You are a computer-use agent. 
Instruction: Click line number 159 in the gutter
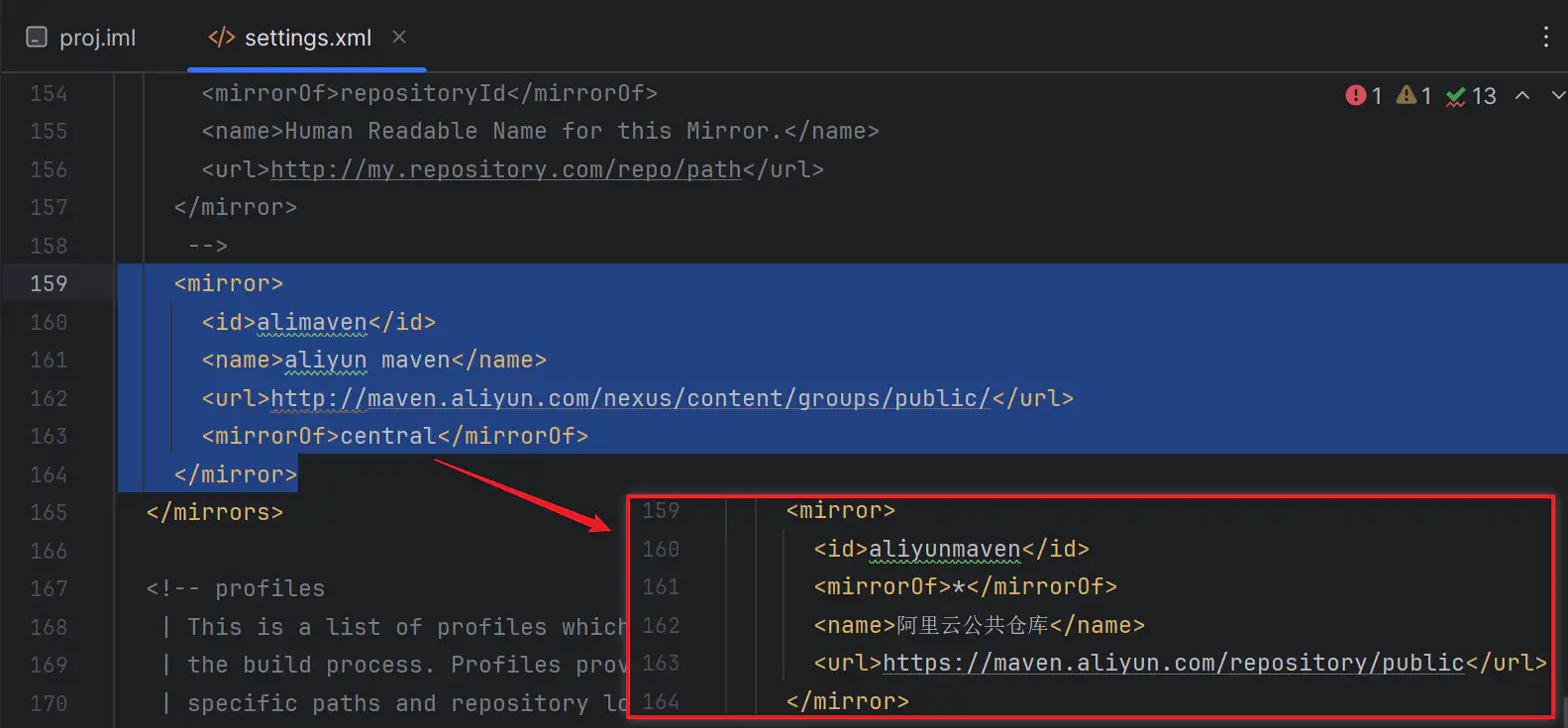pos(49,284)
